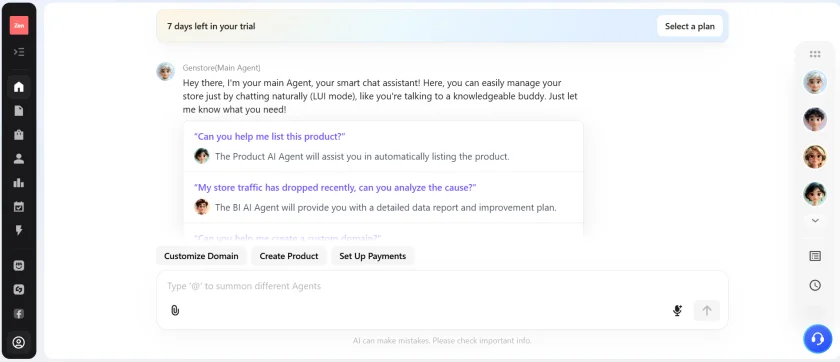Expand more agents chevron
This screenshot has height=362, width=840.
point(815,220)
